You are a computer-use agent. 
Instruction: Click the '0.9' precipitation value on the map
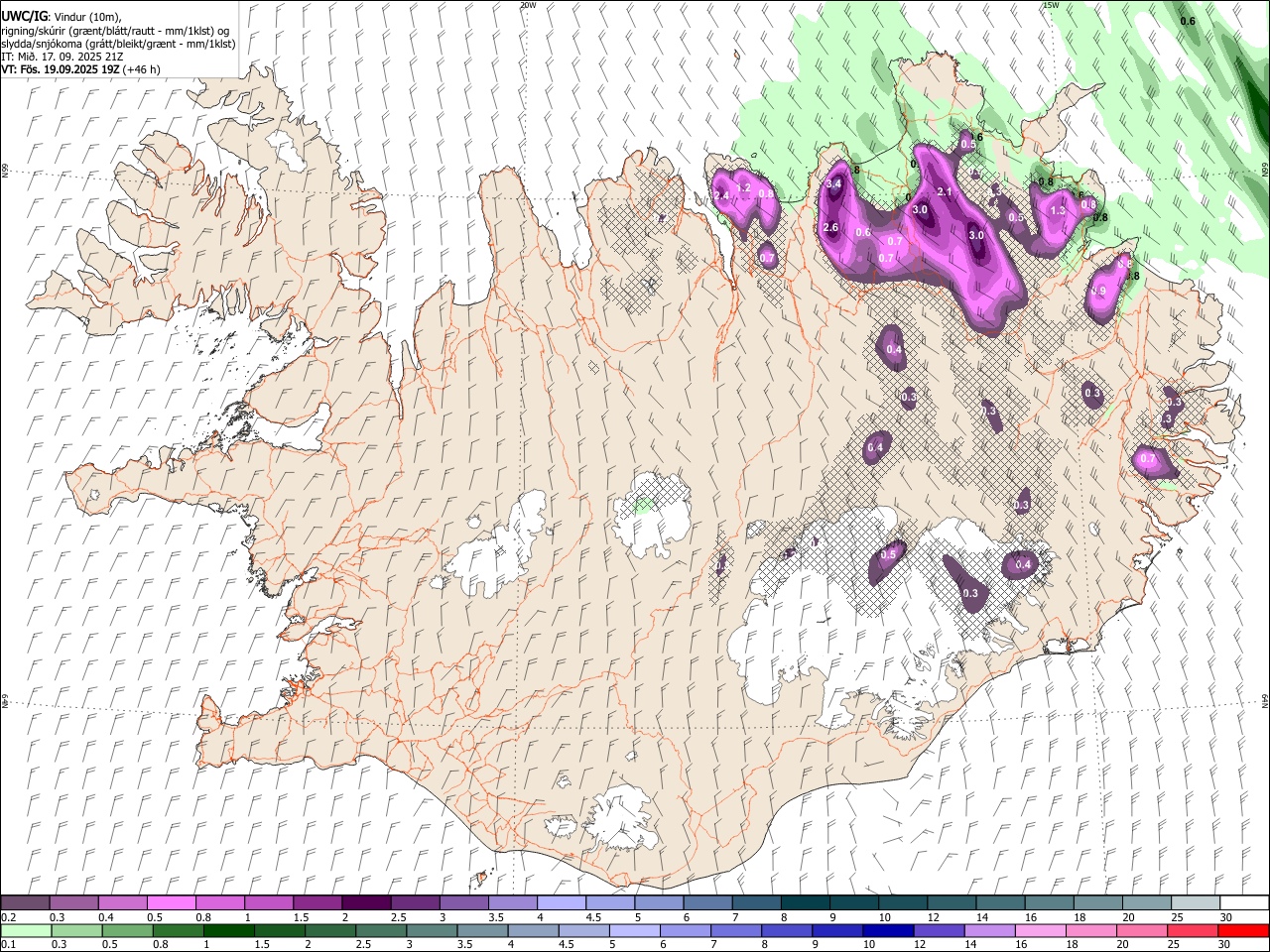(1098, 292)
